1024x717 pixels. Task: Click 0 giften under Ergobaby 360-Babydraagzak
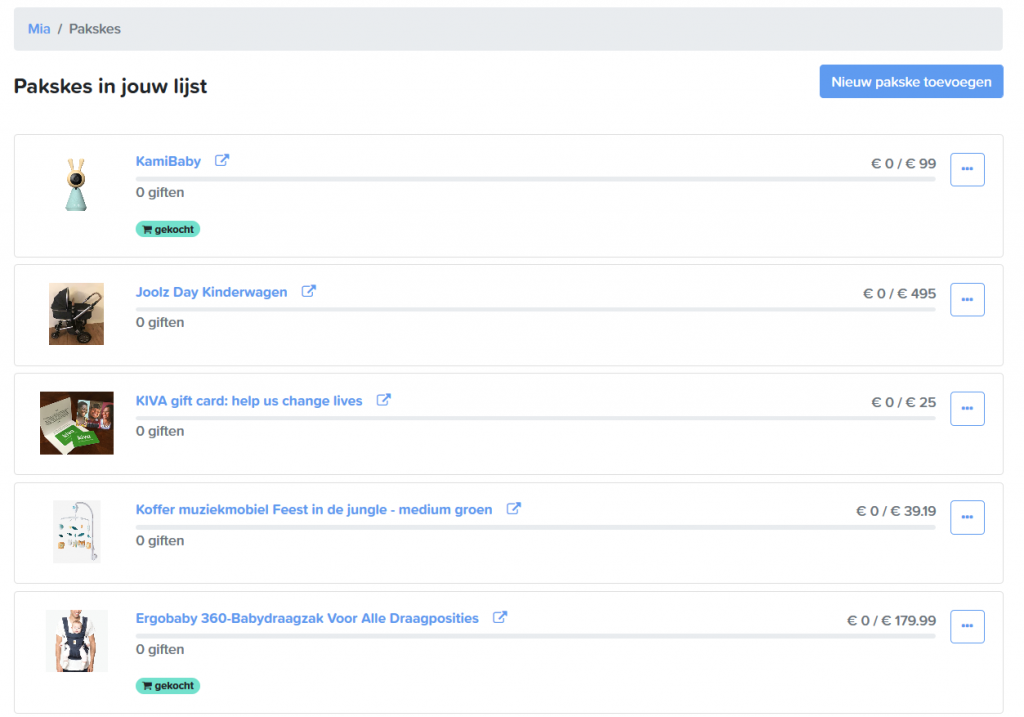click(x=160, y=649)
